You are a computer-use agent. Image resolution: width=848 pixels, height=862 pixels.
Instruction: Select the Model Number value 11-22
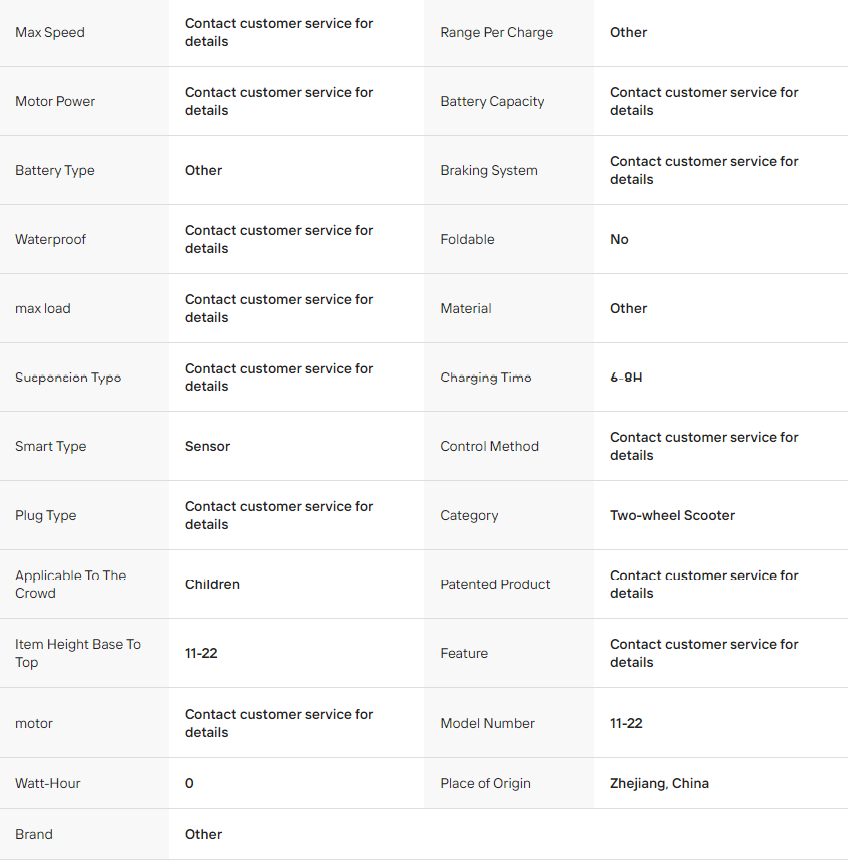click(626, 723)
